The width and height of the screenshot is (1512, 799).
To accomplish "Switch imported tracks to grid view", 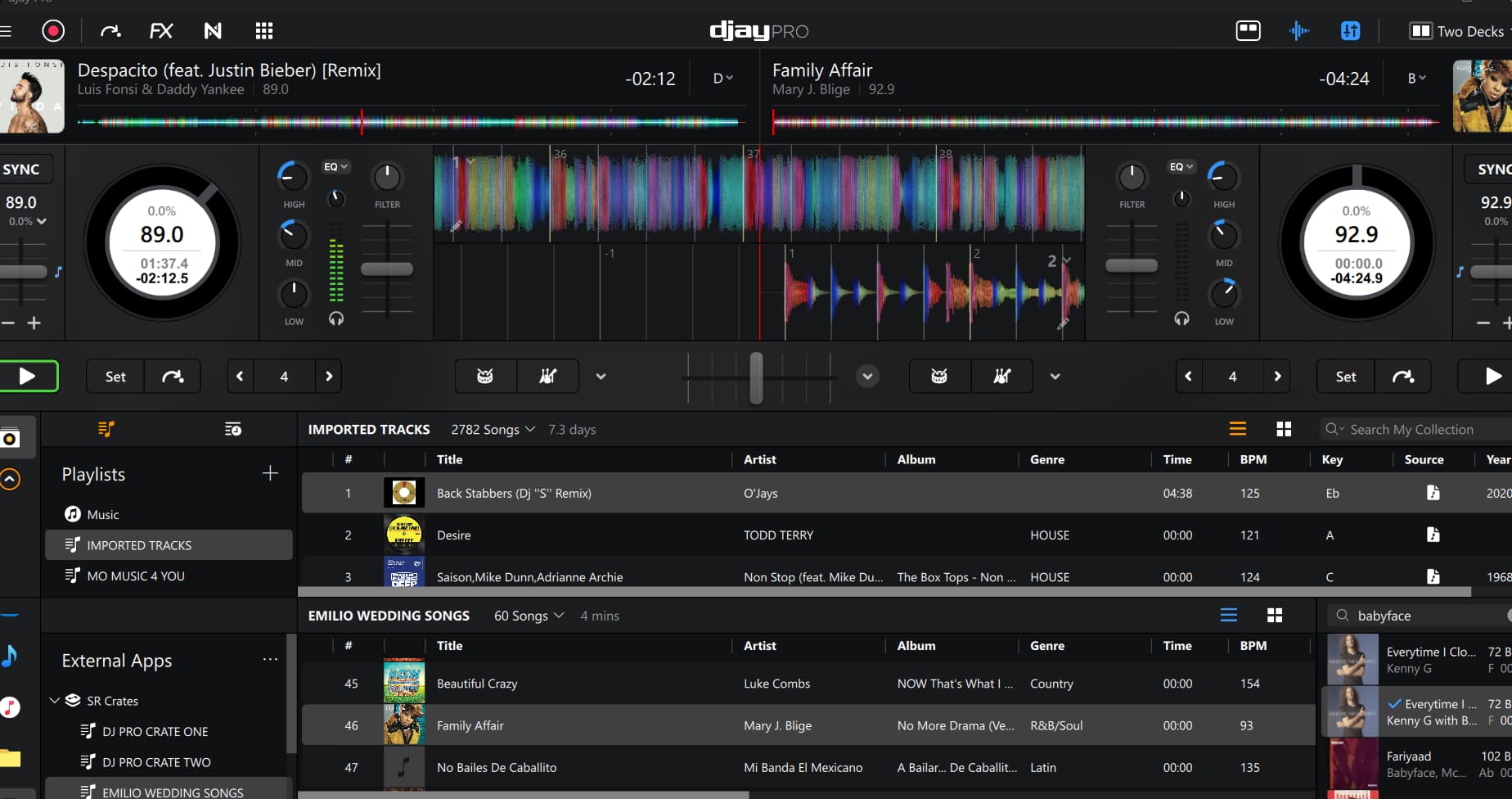I will coord(1284,429).
